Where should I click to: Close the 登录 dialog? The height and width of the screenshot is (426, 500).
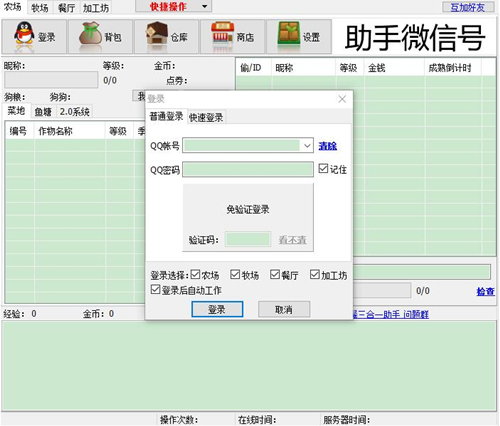click(x=342, y=99)
